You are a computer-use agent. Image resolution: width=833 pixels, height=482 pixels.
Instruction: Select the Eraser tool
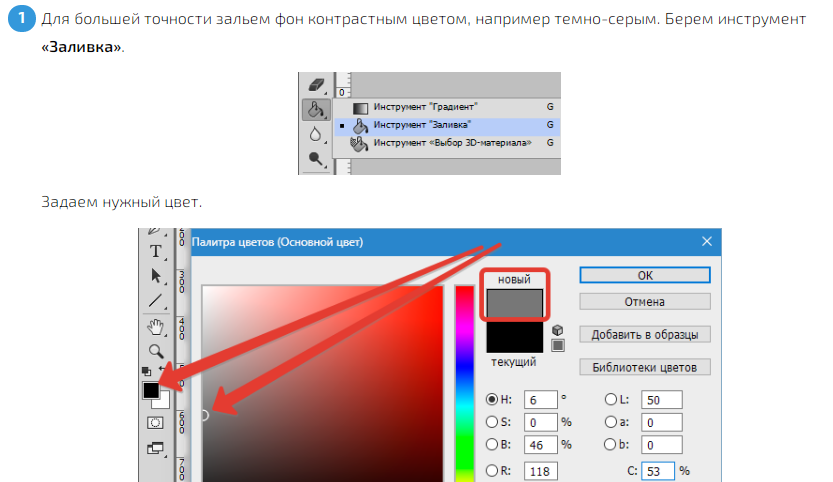[317, 84]
